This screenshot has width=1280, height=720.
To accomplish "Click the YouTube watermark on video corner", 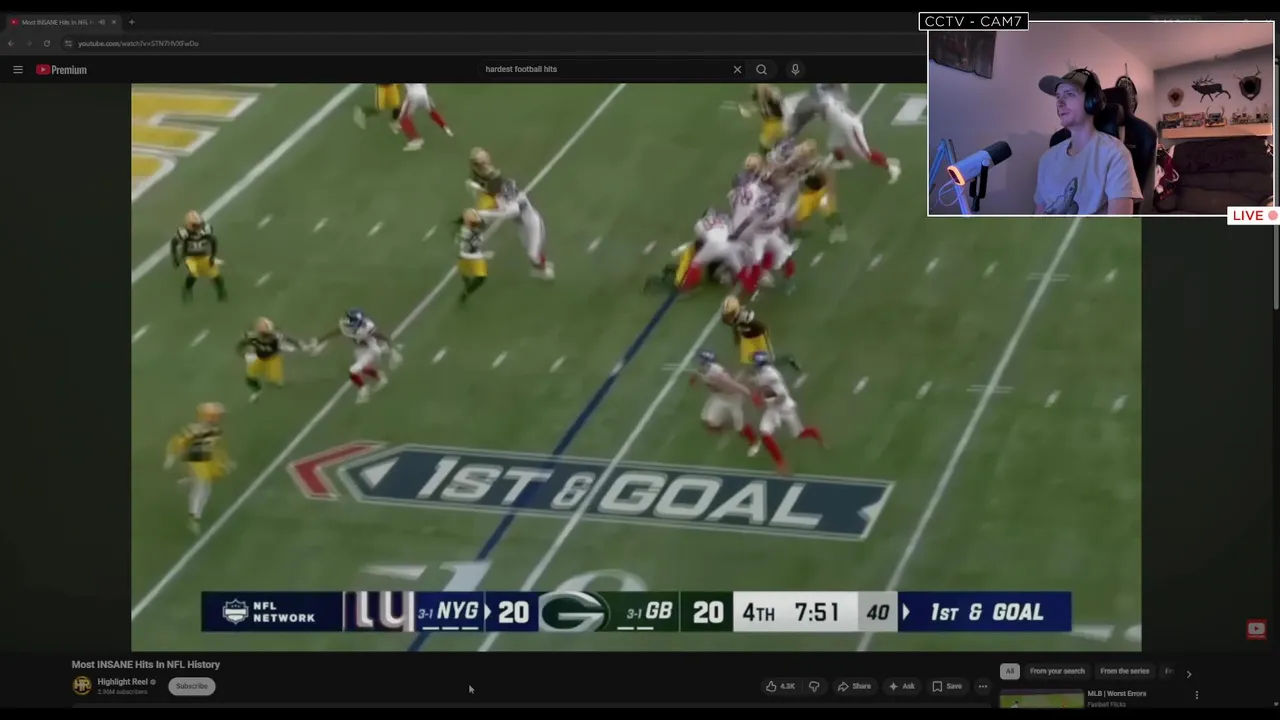I will 1256,629.
